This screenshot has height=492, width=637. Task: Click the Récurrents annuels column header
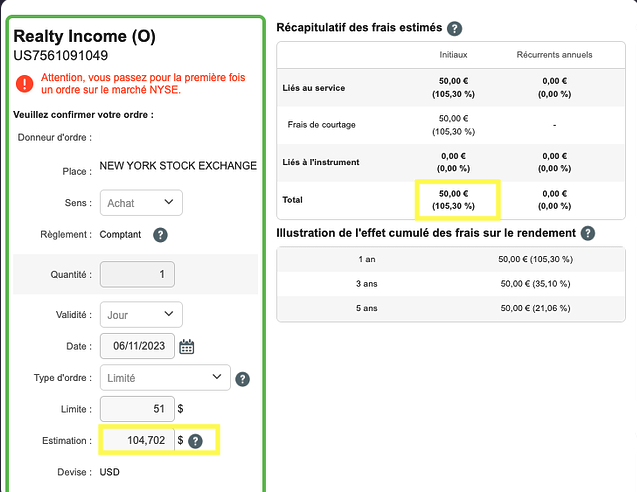pos(554,54)
